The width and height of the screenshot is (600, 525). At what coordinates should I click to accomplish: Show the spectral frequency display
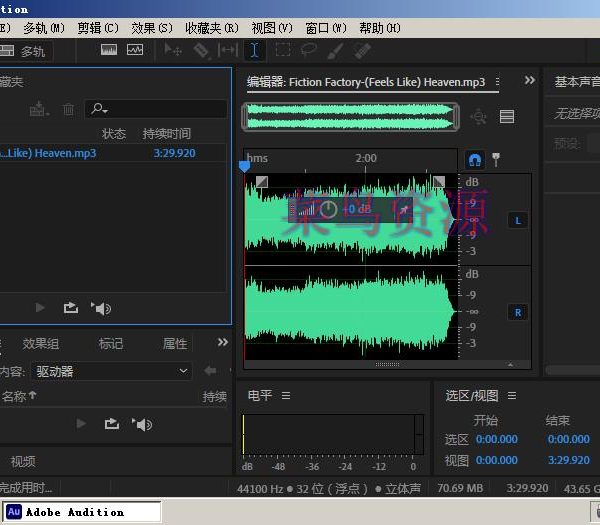pos(135,50)
